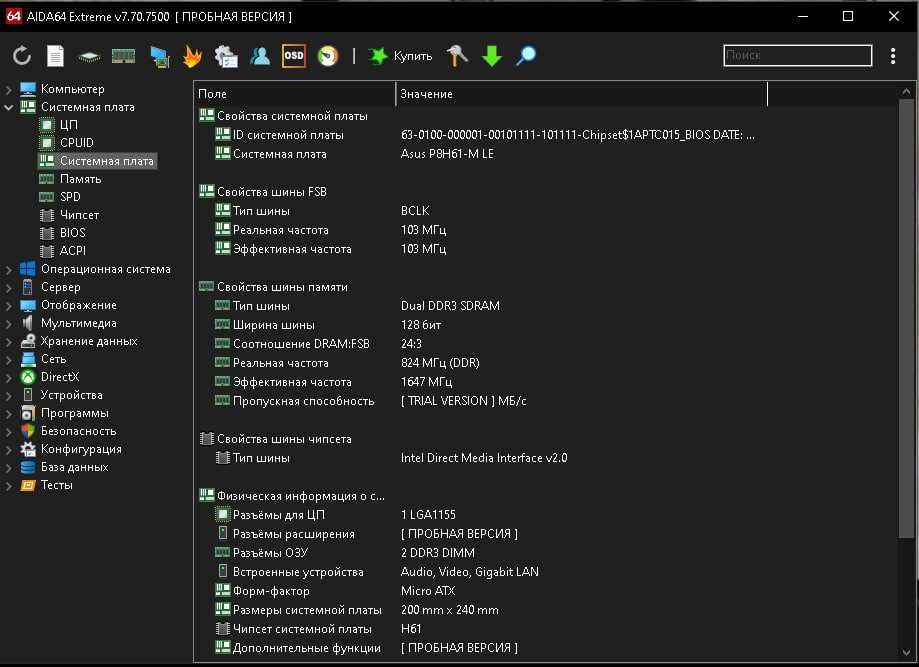This screenshot has width=919, height=667.
Task: Select CPUID in the sidebar tree
Action: click(77, 143)
